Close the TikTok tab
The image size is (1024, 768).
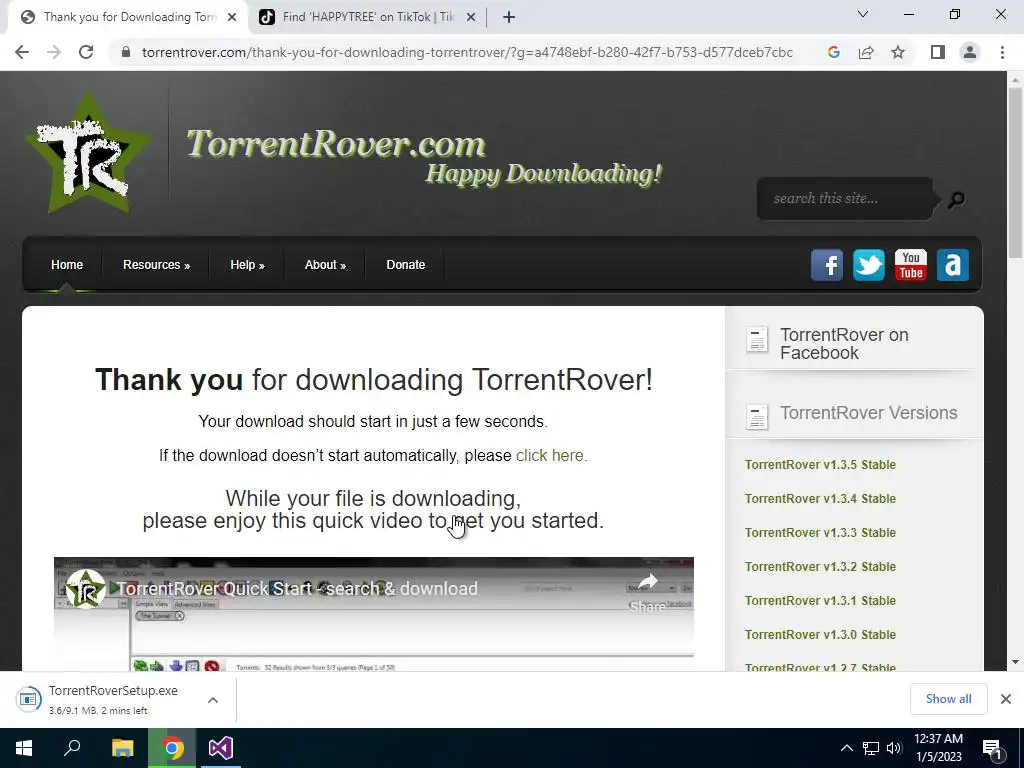[x=470, y=17]
